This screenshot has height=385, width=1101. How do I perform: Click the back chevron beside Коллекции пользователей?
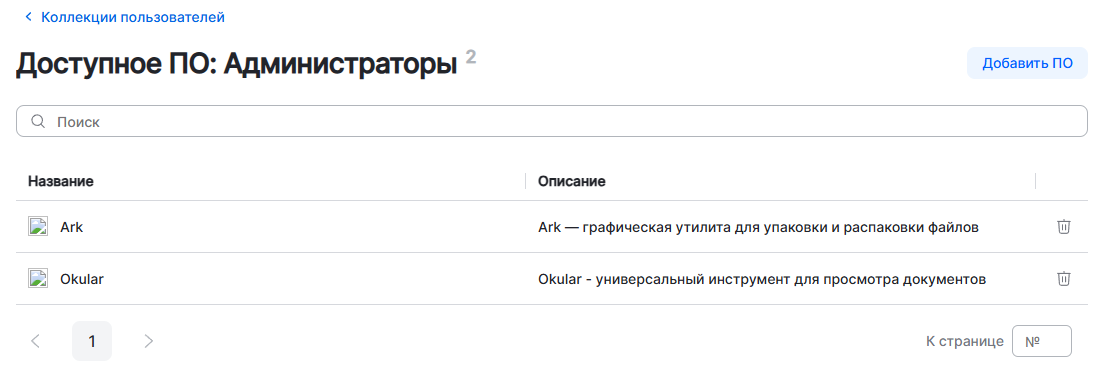28,17
